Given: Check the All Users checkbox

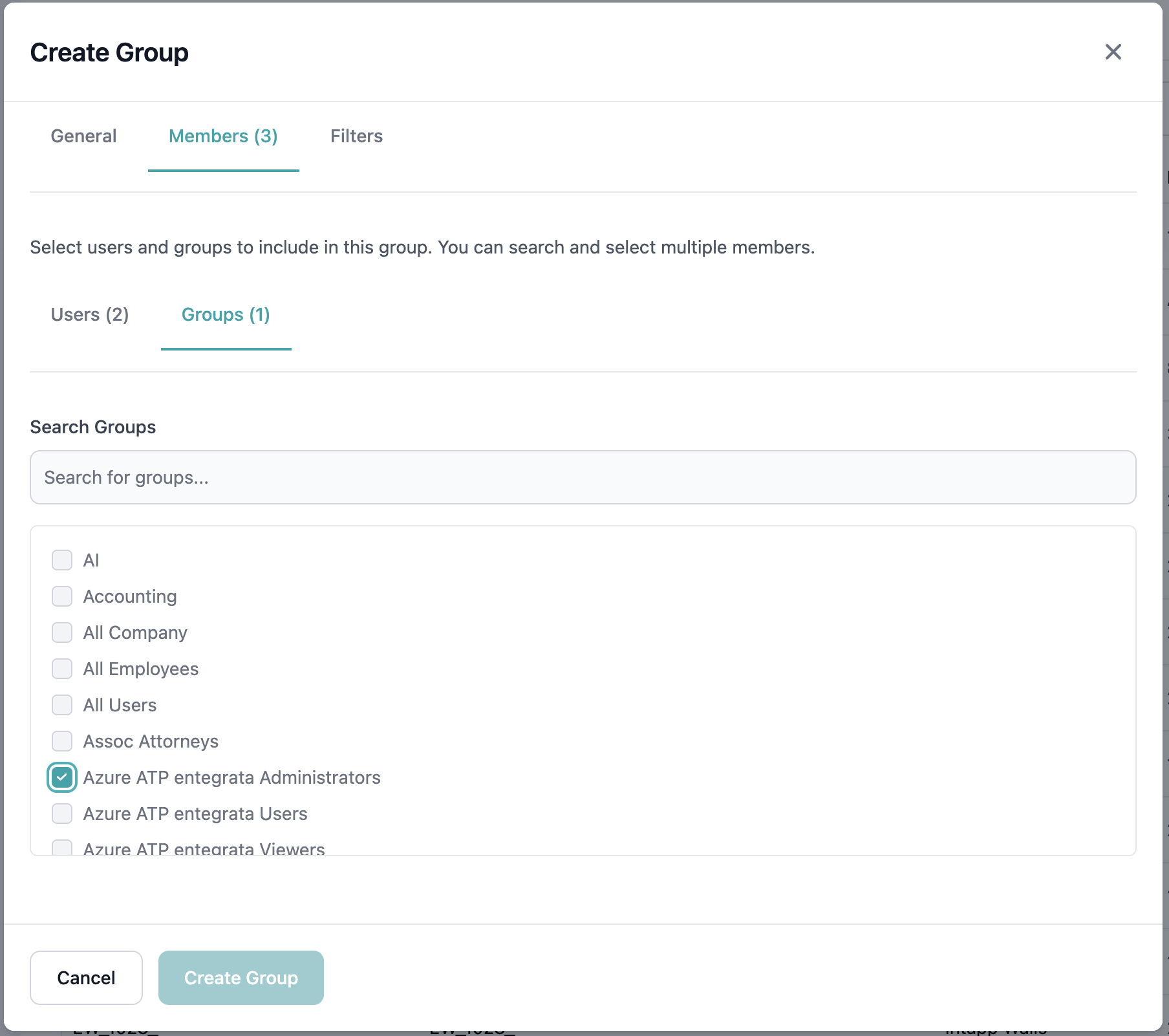Looking at the screenshot, I should (x=62, y=705).
